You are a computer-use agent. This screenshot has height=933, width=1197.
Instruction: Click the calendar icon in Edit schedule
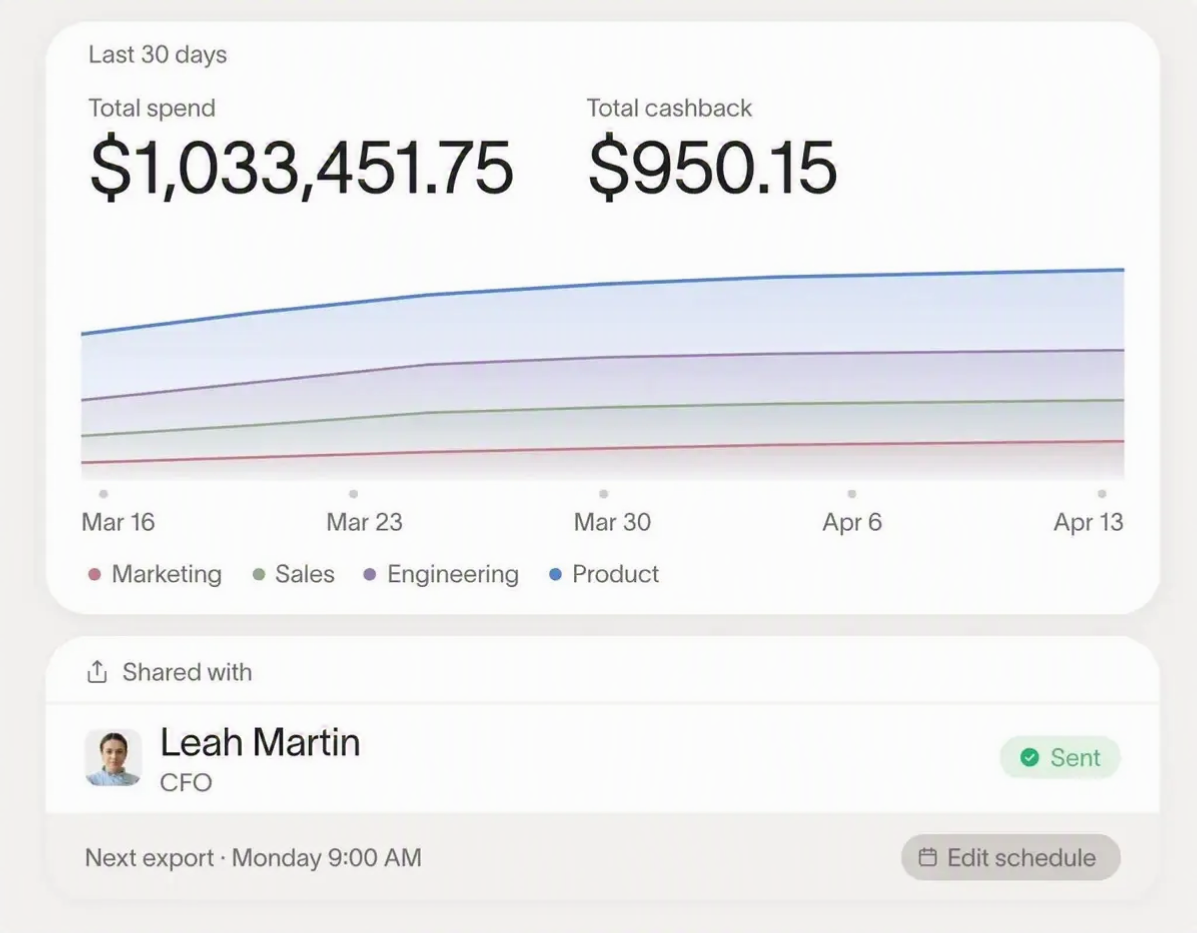pyautogui.click(x=928, y=857)
